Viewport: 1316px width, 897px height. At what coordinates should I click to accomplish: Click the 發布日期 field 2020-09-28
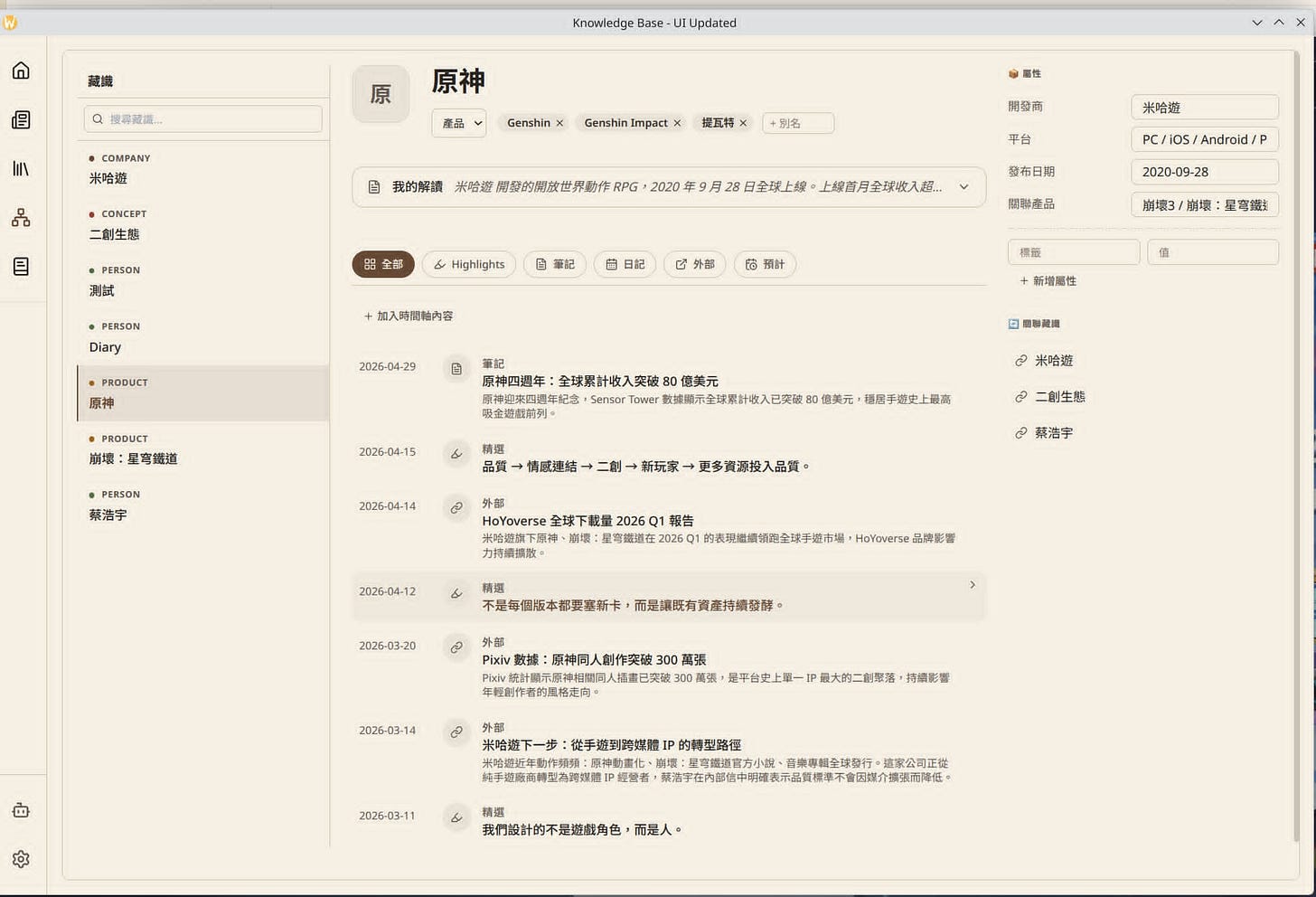coord(1205,172)
